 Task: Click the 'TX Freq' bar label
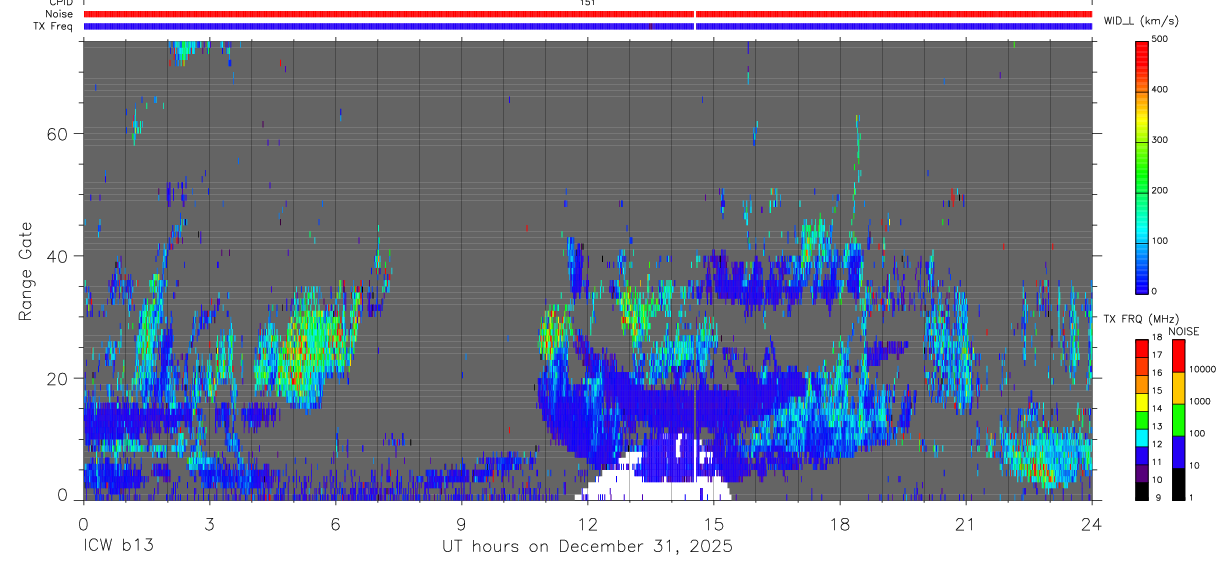[x=53, y=26]
